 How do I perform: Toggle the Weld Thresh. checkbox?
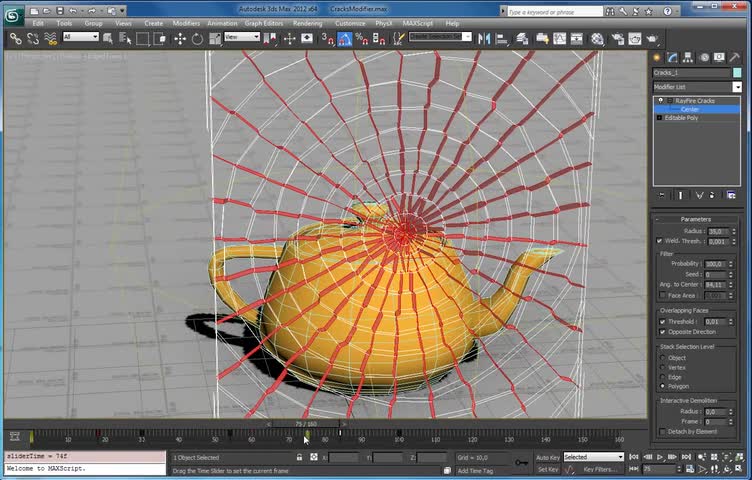pyautogui.click(x=659, y=241)
